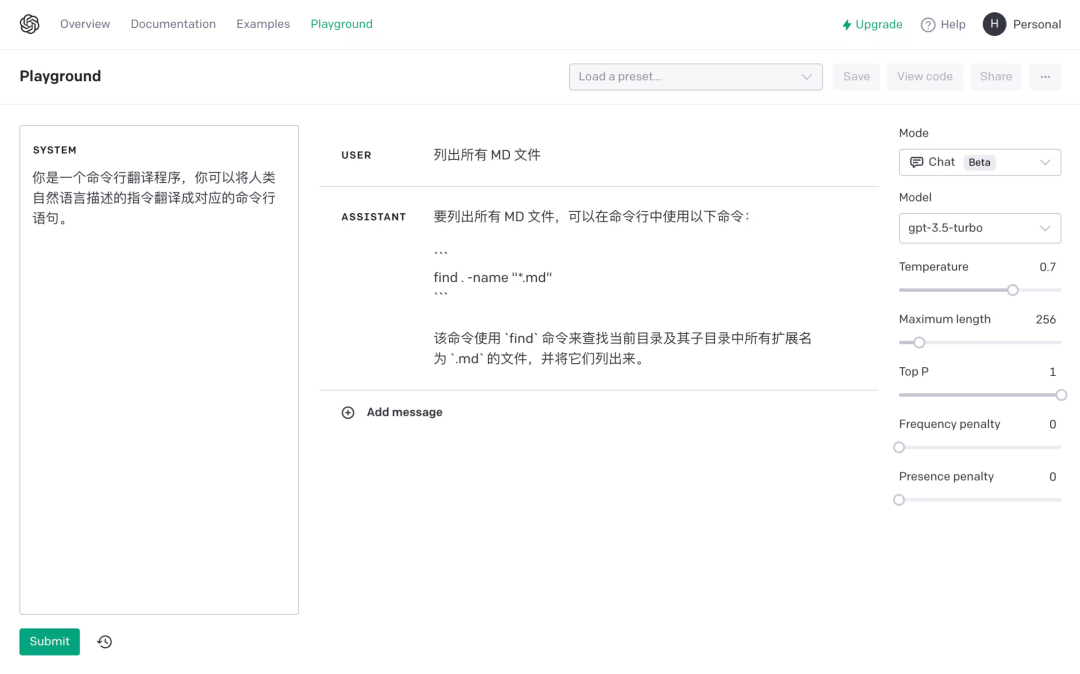Click the Add message plus icon
Image resolution: width=1080 pixels, height=674 pixels.
(x=348, y=411)
